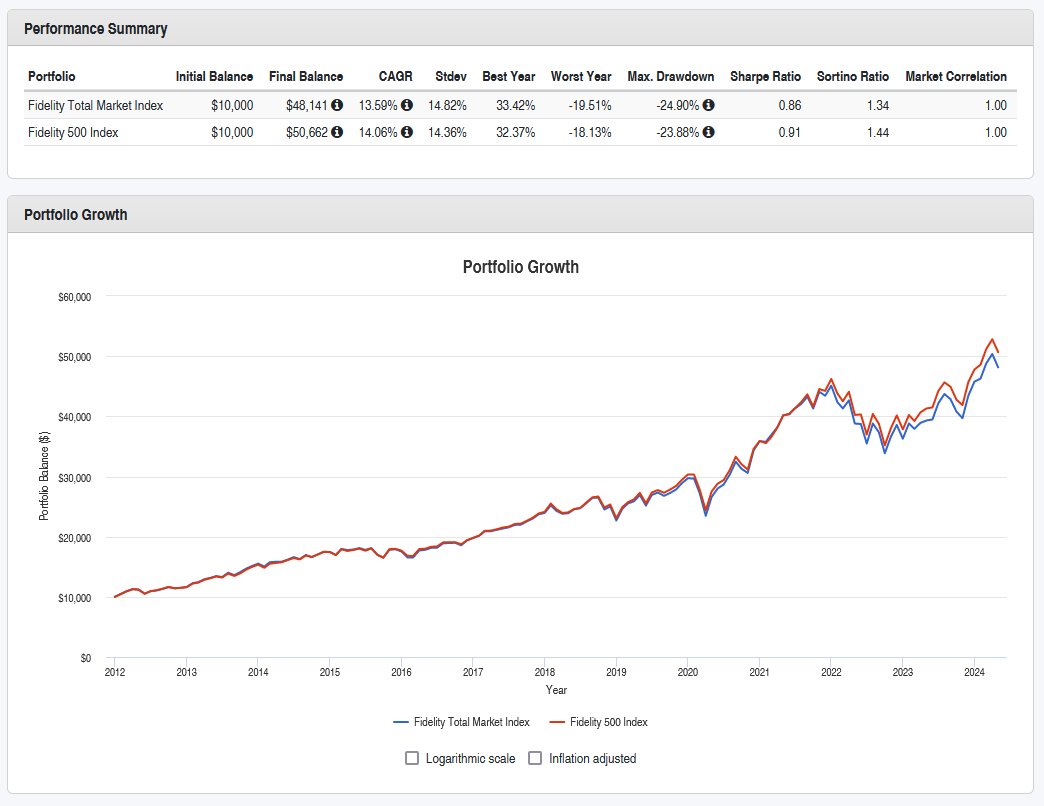The image size is (1044, 806).
Task: Click the 2012 label on the year axis
Action: pos(115,672)
